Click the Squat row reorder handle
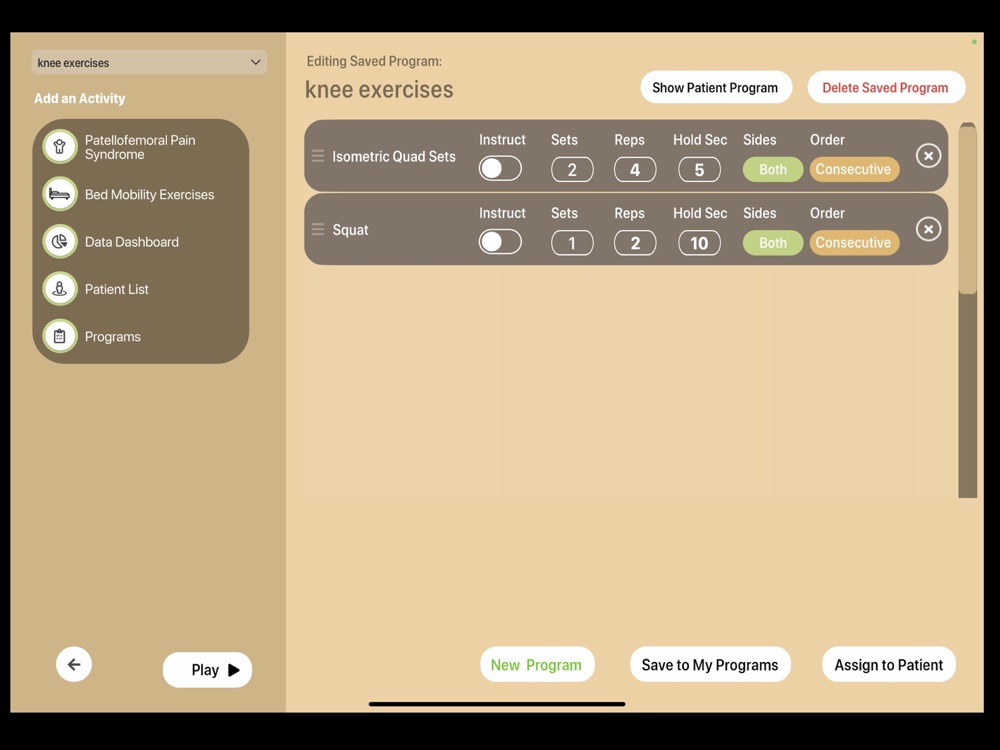1000x750 pixels. click(318, 229)
